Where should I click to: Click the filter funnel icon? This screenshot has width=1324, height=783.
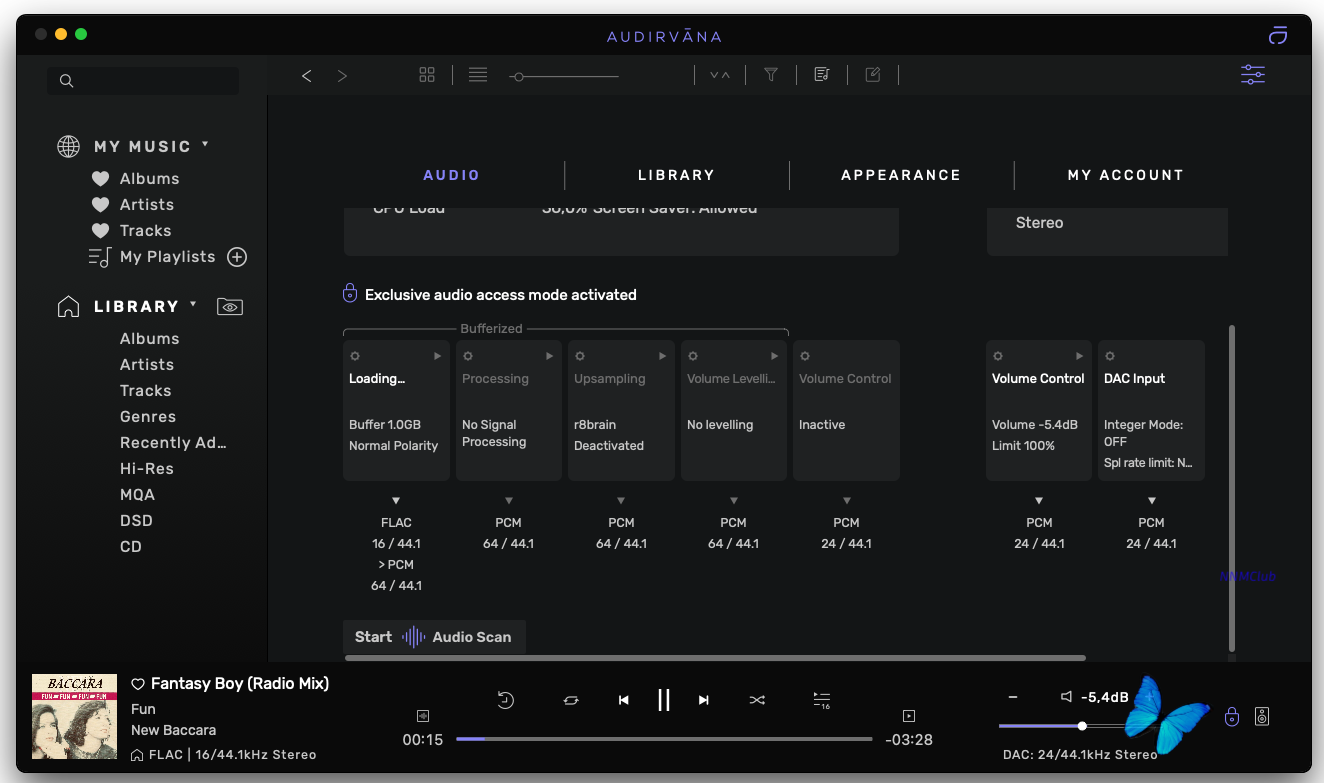(771, 75)
